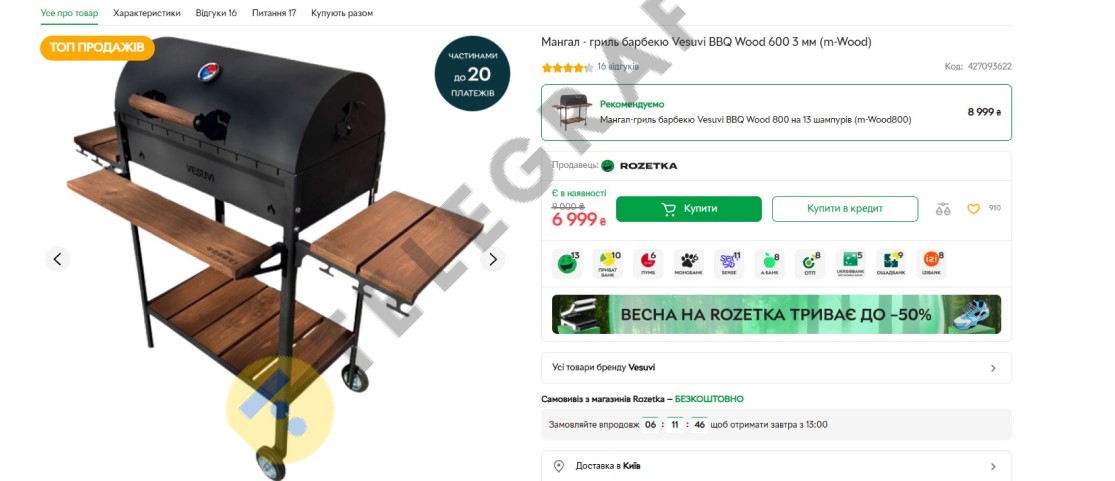
Task: Select the PUMB installment icon
Action: coord(648,263)
